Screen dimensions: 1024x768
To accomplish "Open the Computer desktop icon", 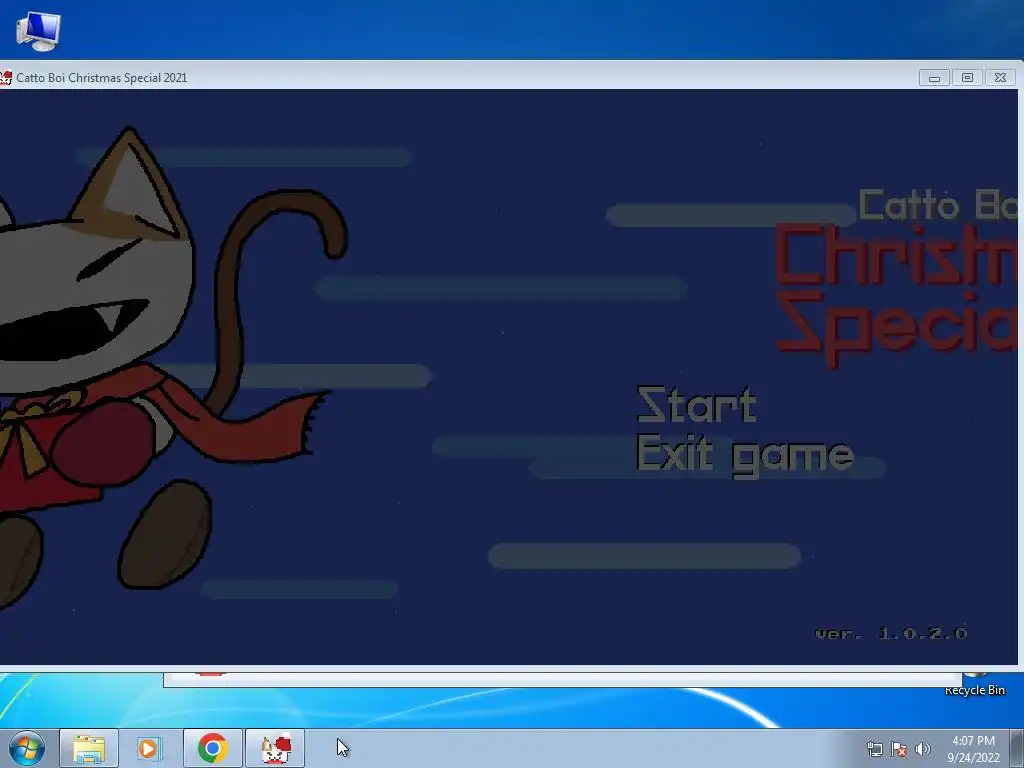I will point(39,31).
